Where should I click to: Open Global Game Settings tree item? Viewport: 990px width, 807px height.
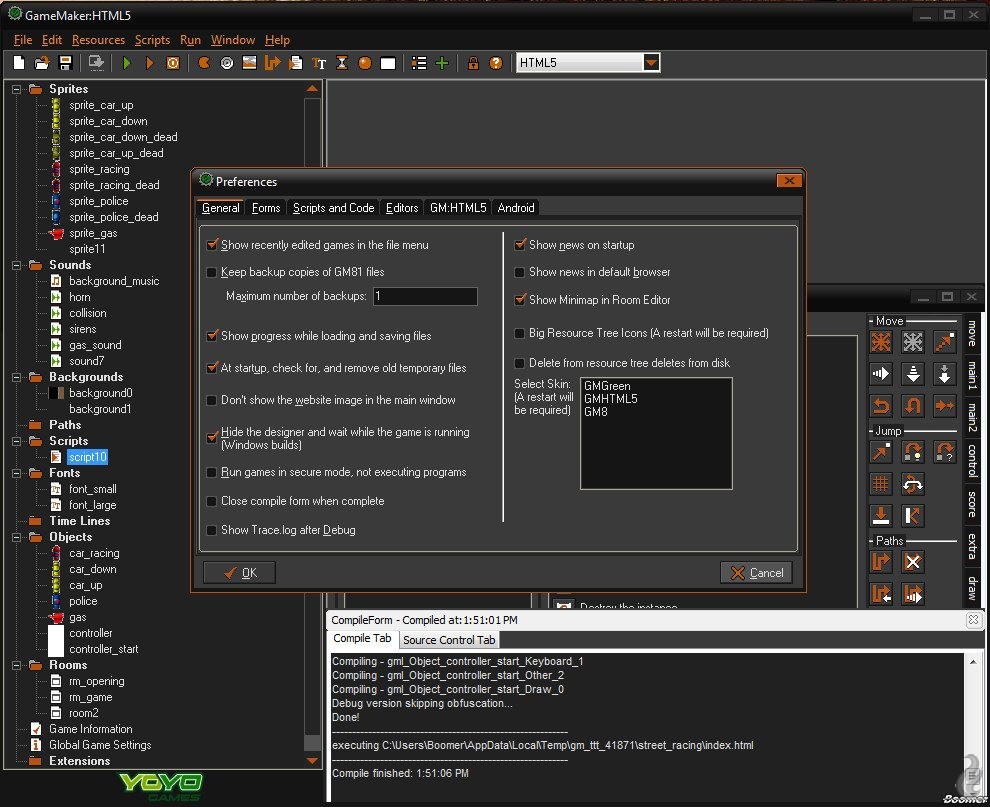[100, 745]
